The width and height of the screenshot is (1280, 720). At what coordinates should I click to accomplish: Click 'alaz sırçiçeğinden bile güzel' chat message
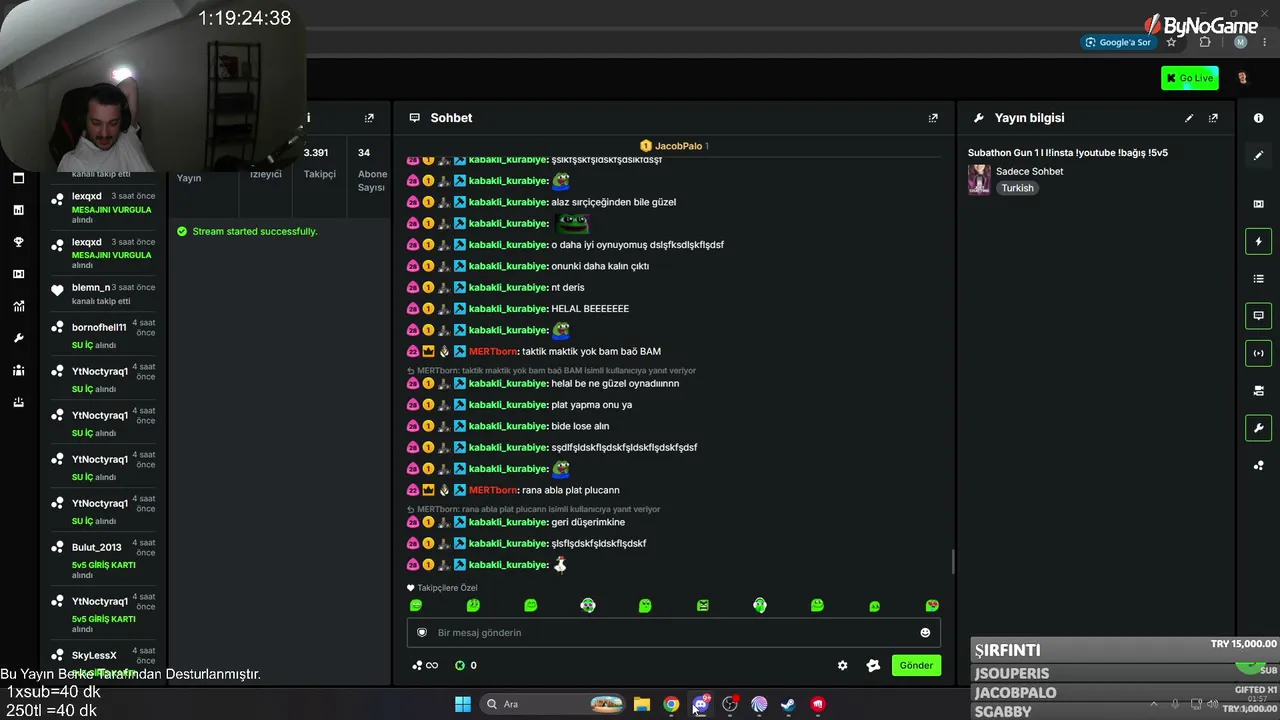click(x=613, y=202)
